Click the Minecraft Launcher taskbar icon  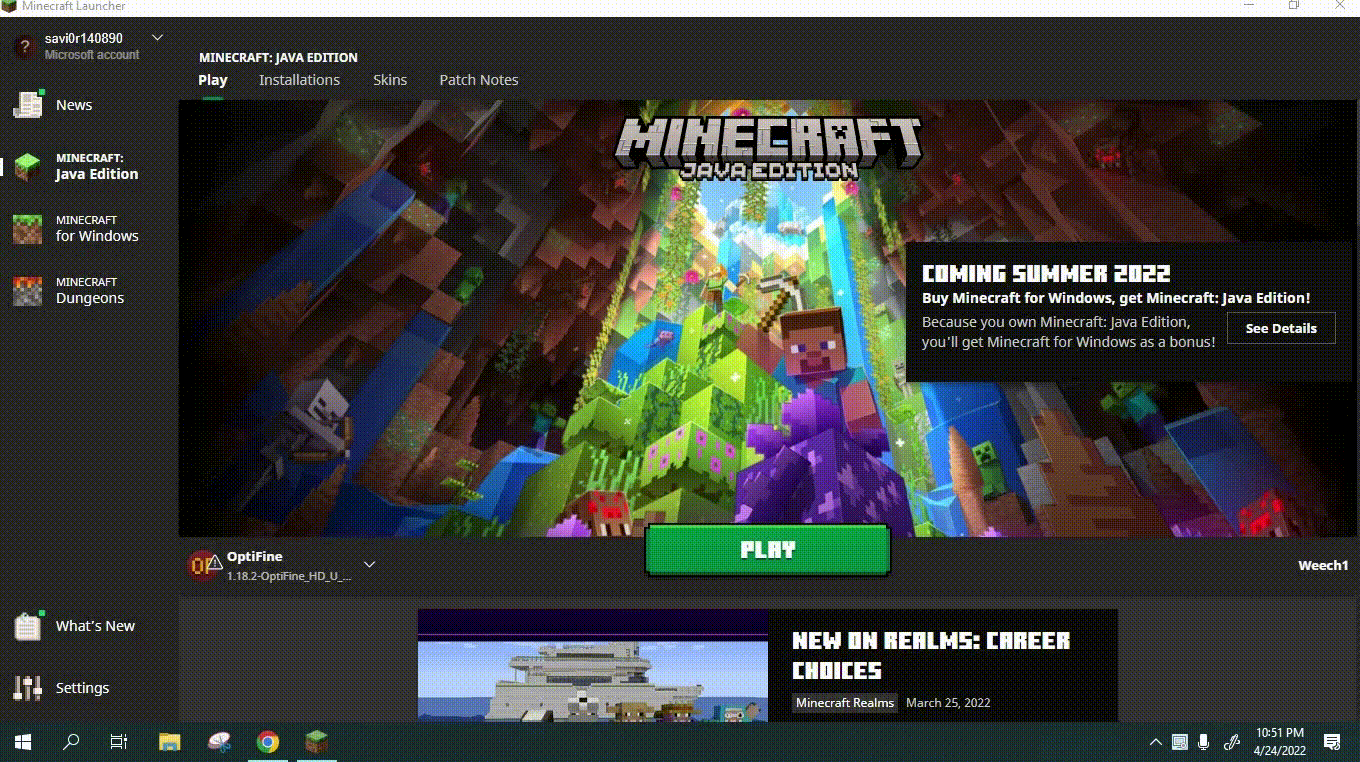click(316, 742)
